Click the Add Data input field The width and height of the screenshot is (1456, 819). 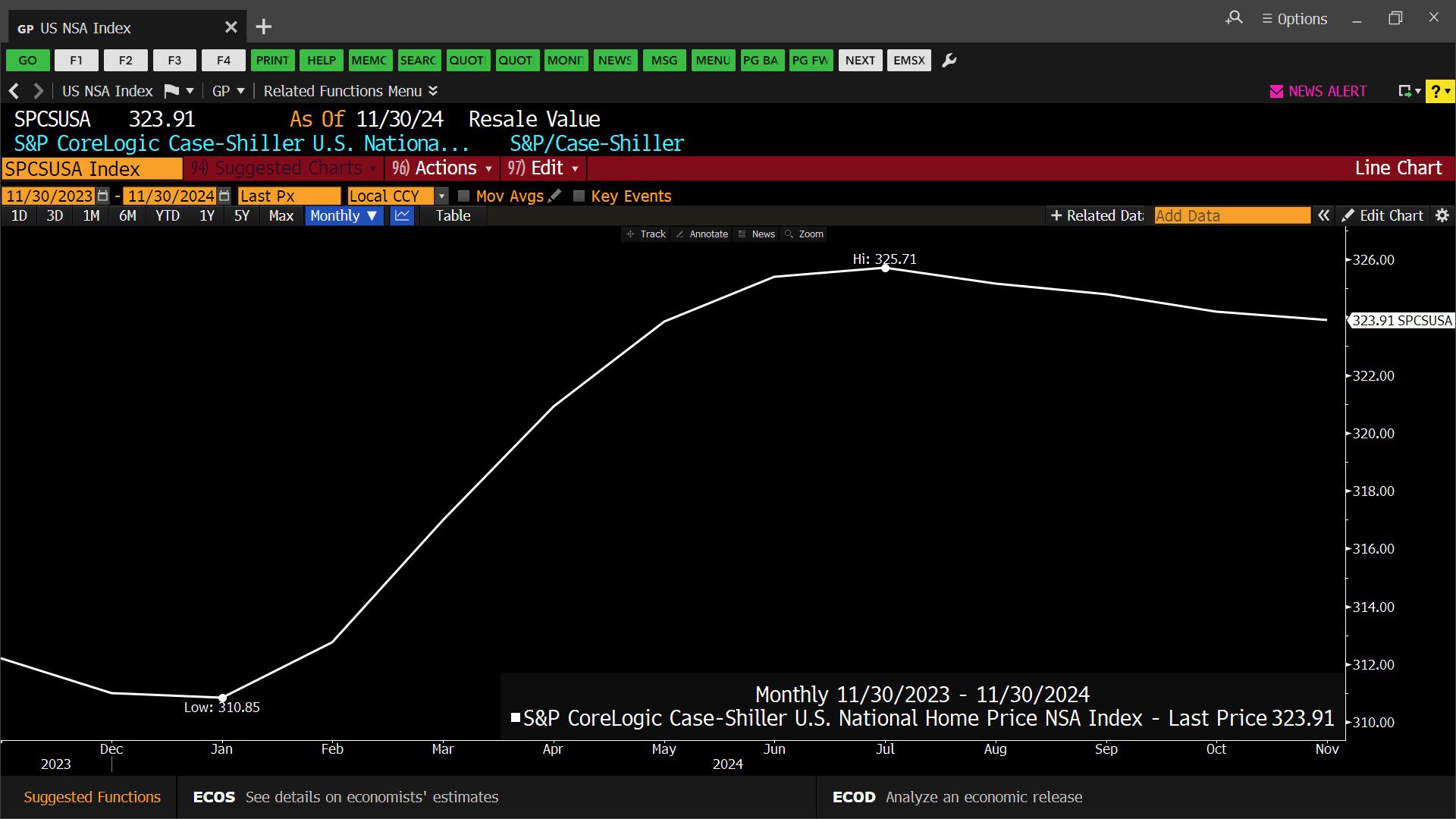pyautogui.click(x=1232, y=216)
